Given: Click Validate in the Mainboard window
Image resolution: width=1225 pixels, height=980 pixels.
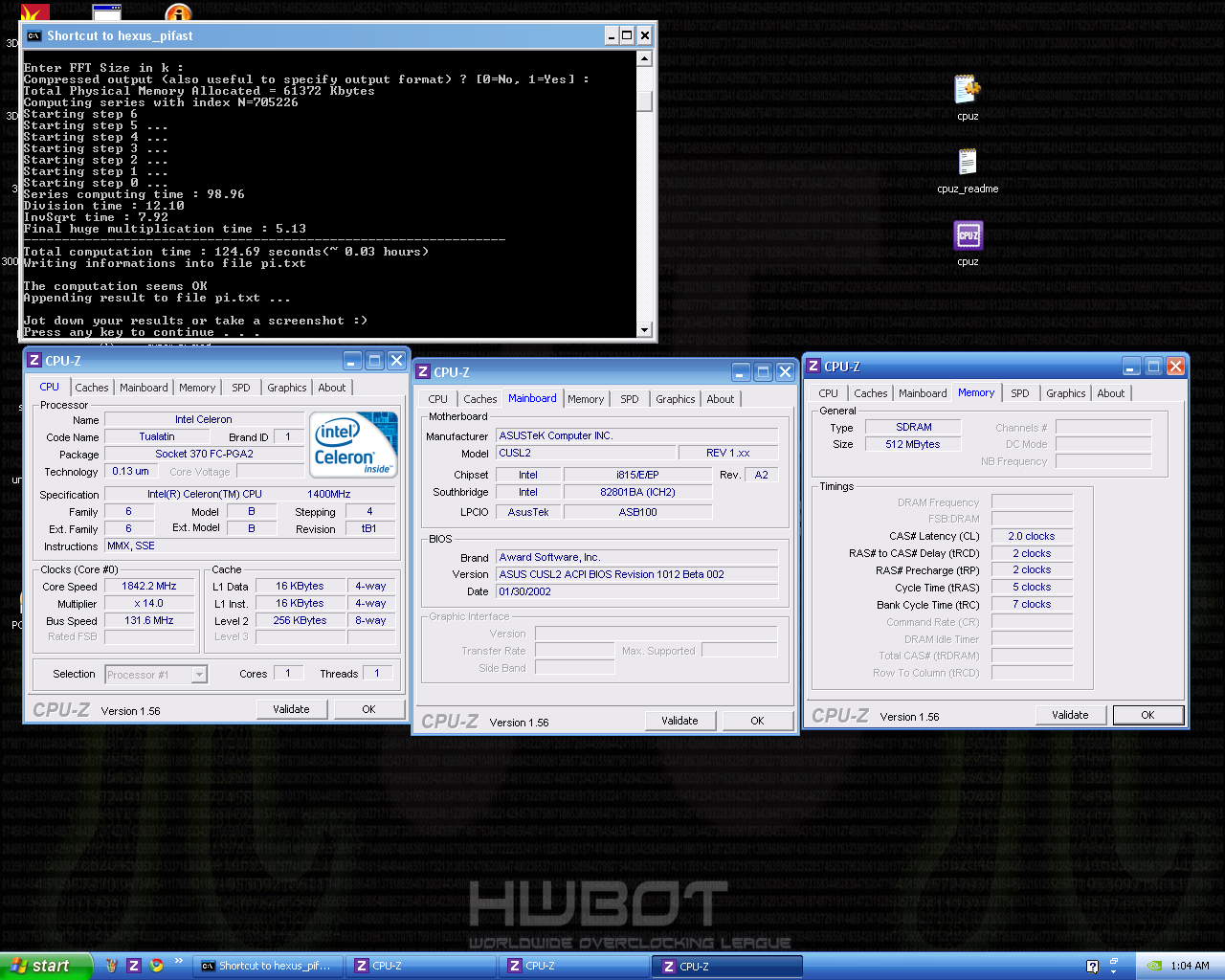Looking at the screenshot, I should pyautogui.click(x=680, y=721).
